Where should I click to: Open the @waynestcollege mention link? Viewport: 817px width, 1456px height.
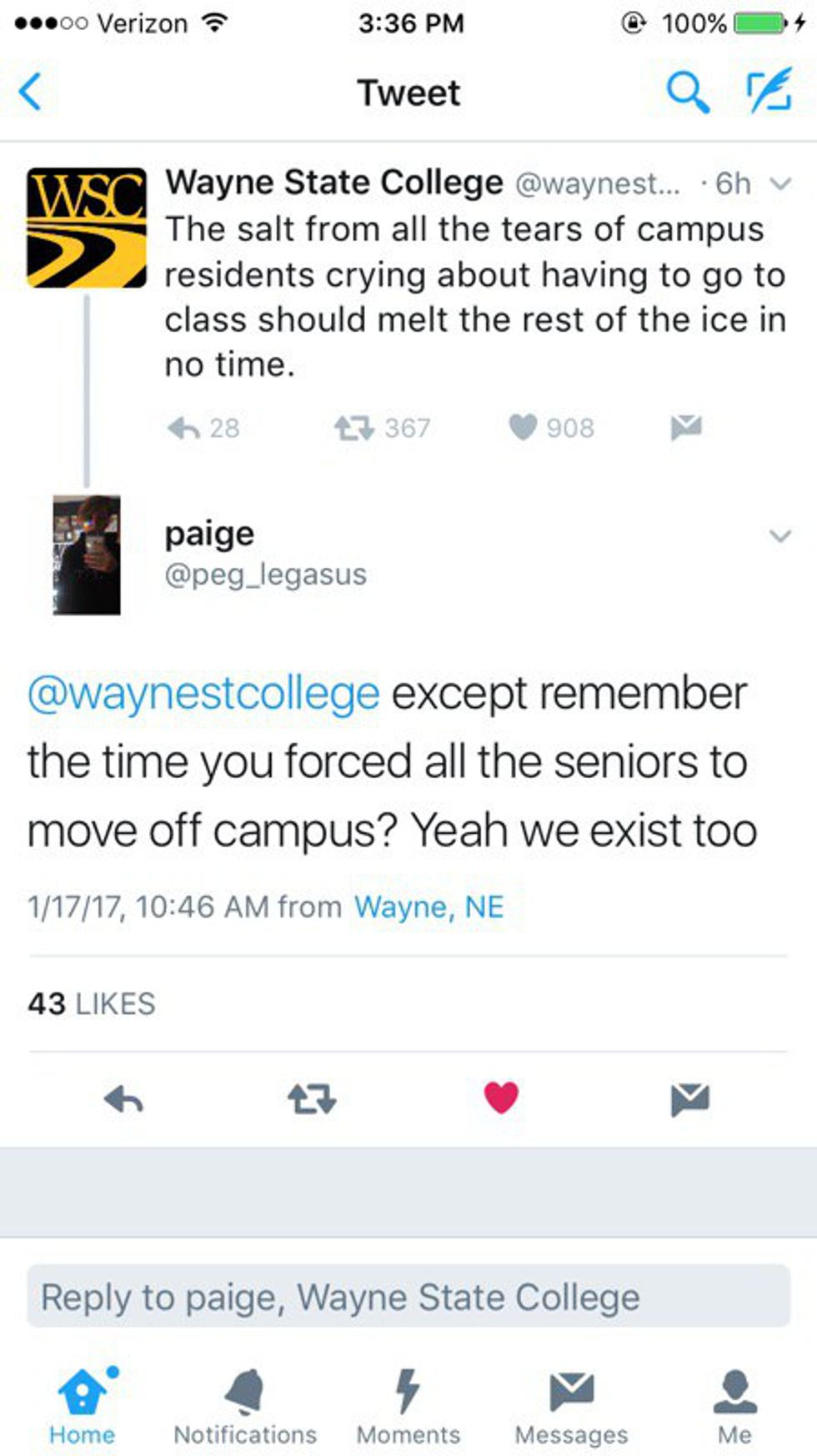coord(203,694)
